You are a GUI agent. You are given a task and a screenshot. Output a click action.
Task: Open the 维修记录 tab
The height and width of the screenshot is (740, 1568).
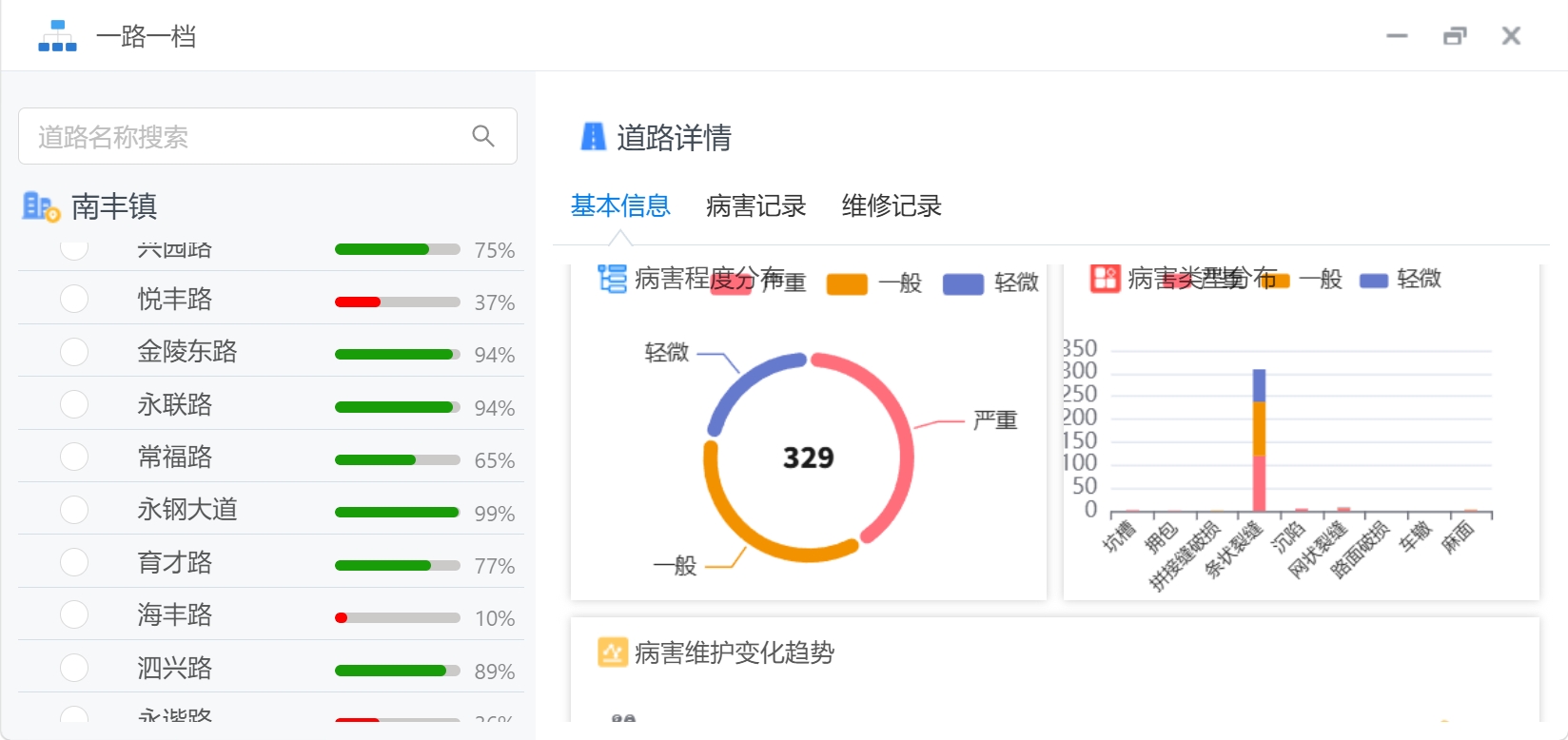pos(892,205)
